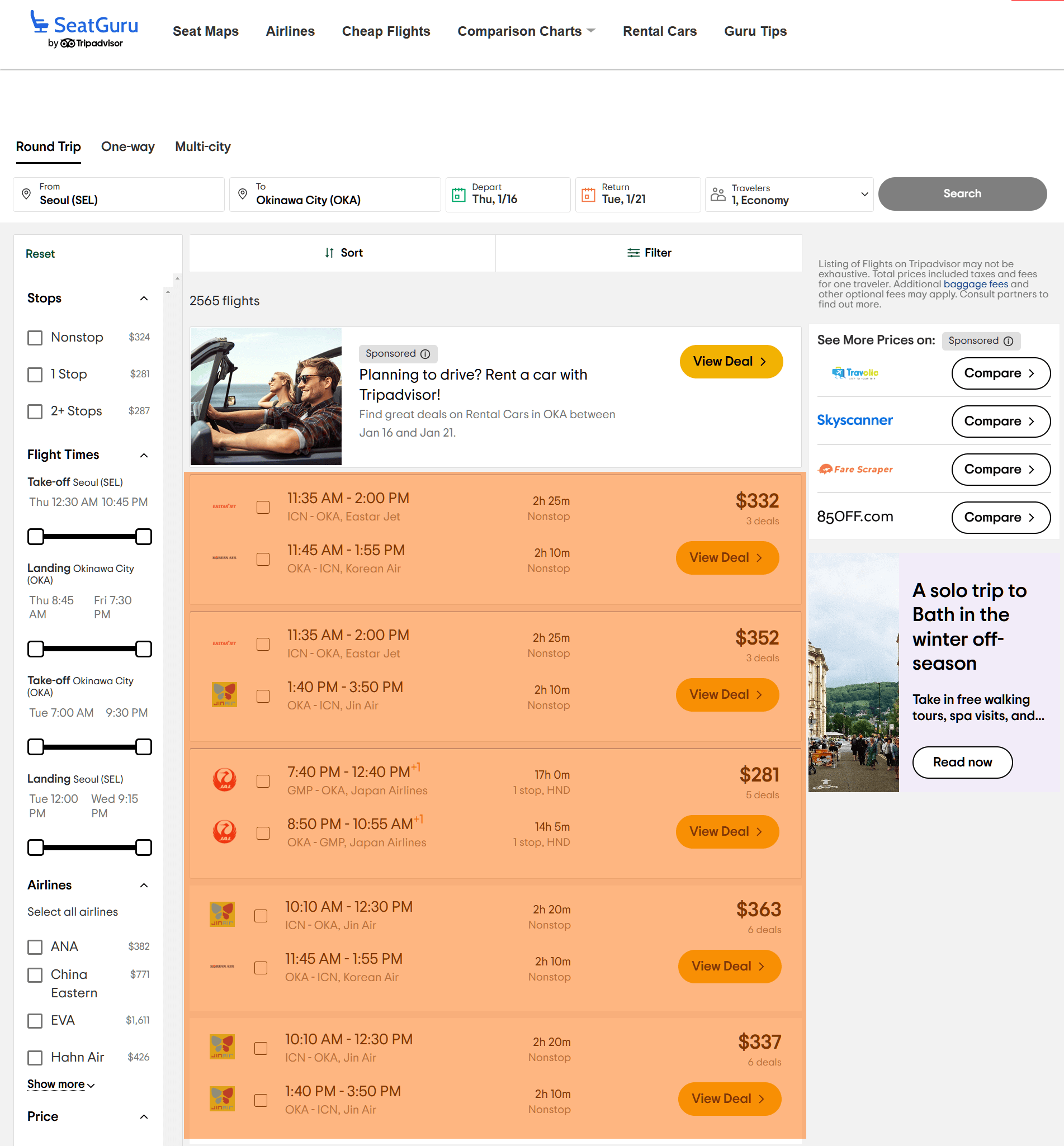This screenshot has height=1146, width=1064.
Task: Tick the ANA airline checkbox
Action: tap(35, 947)
